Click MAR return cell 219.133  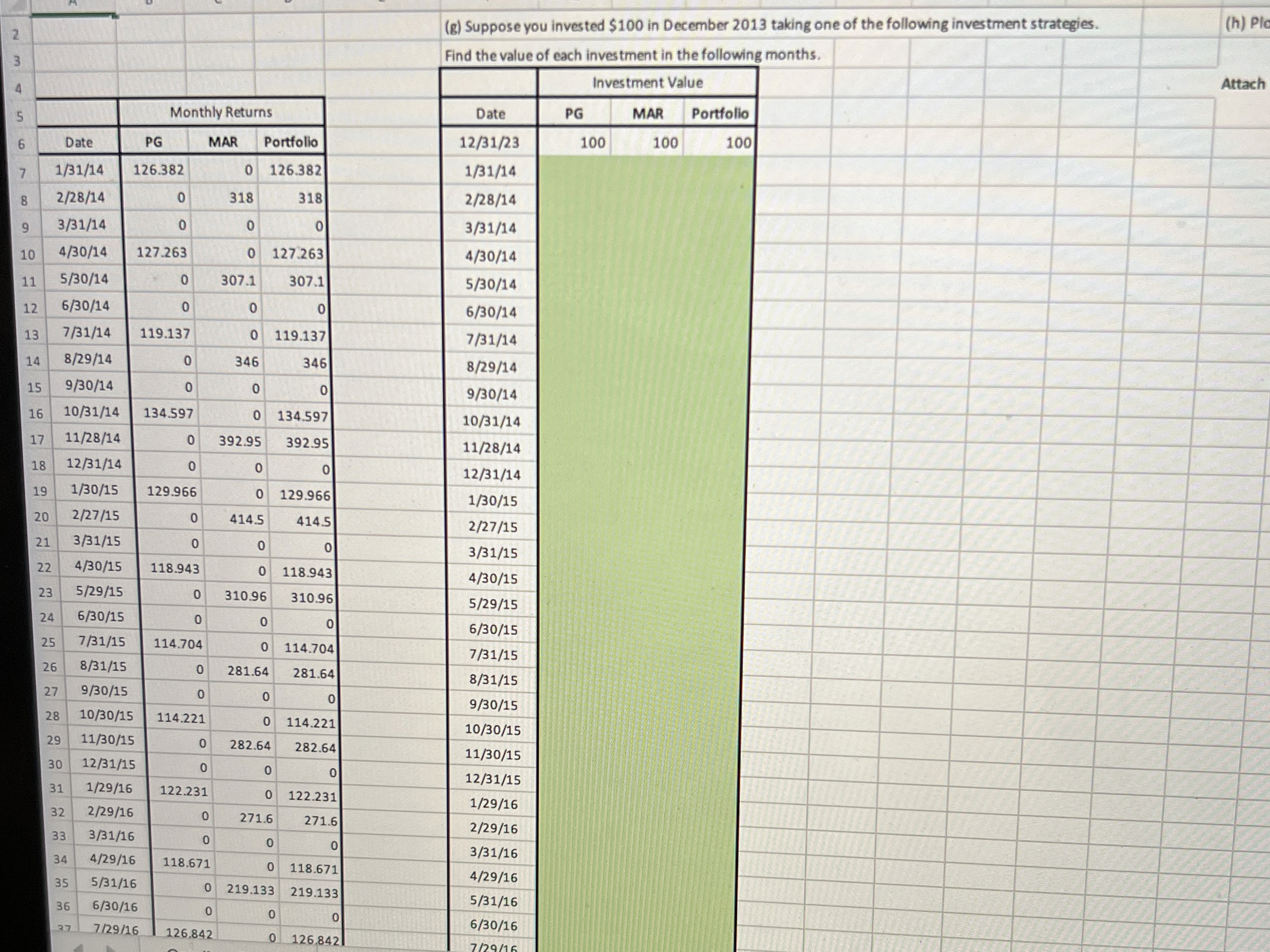click(x=250, y=890)
